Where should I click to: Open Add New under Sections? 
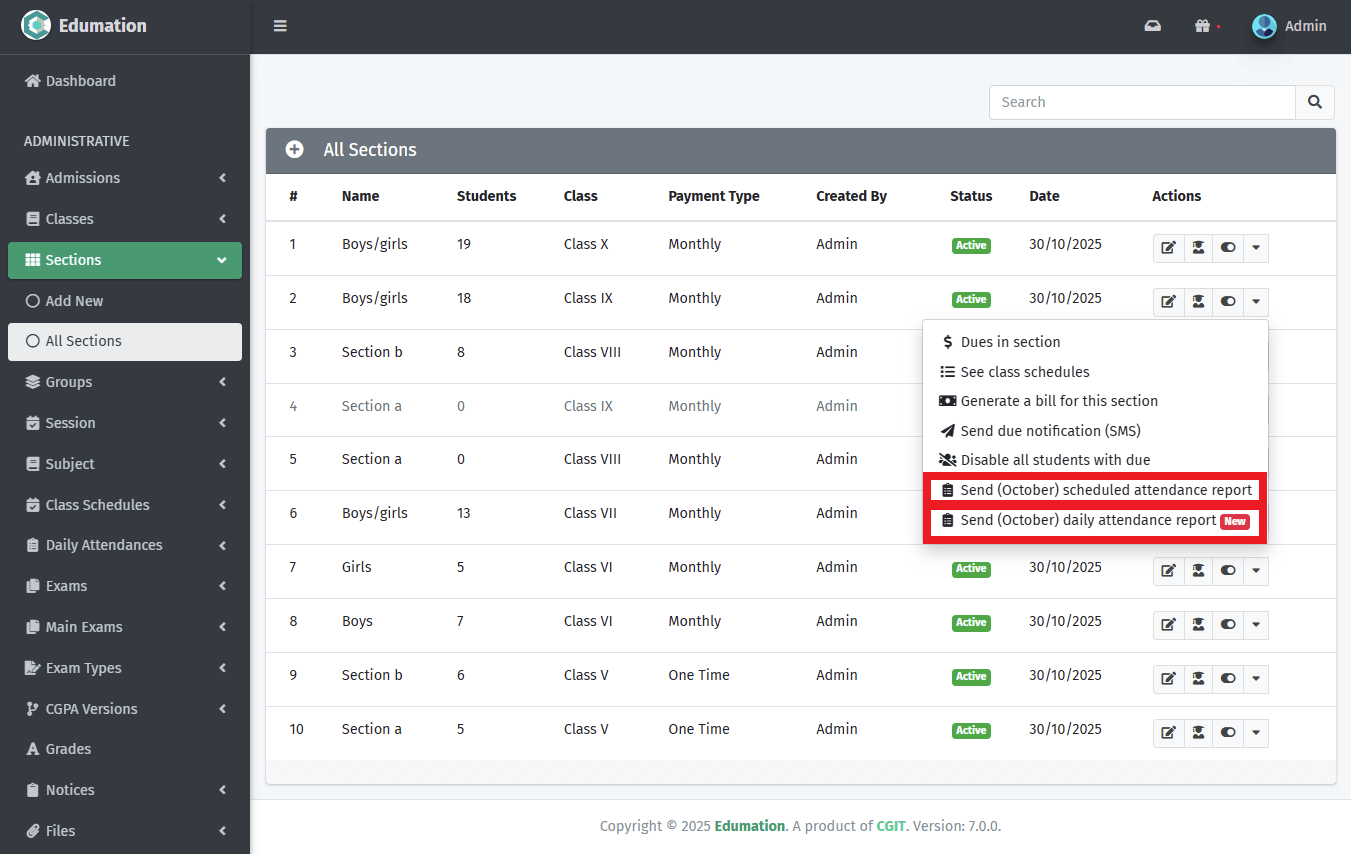pyautogui.click(x=125, y=301)
